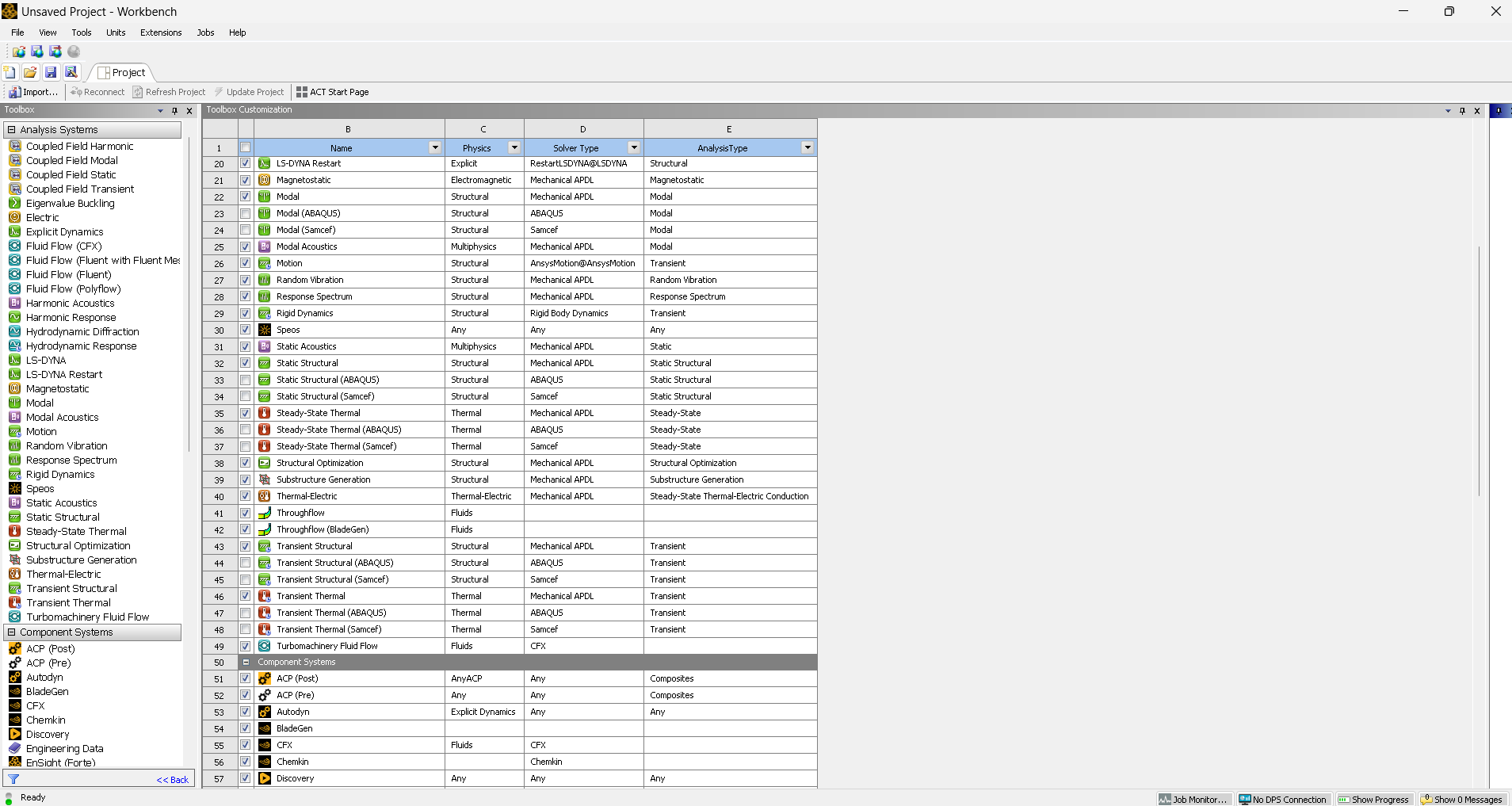Screen dimensions: 1512x806
Task: Close the Toolbox Customization panel
Action: (1477, 110)
